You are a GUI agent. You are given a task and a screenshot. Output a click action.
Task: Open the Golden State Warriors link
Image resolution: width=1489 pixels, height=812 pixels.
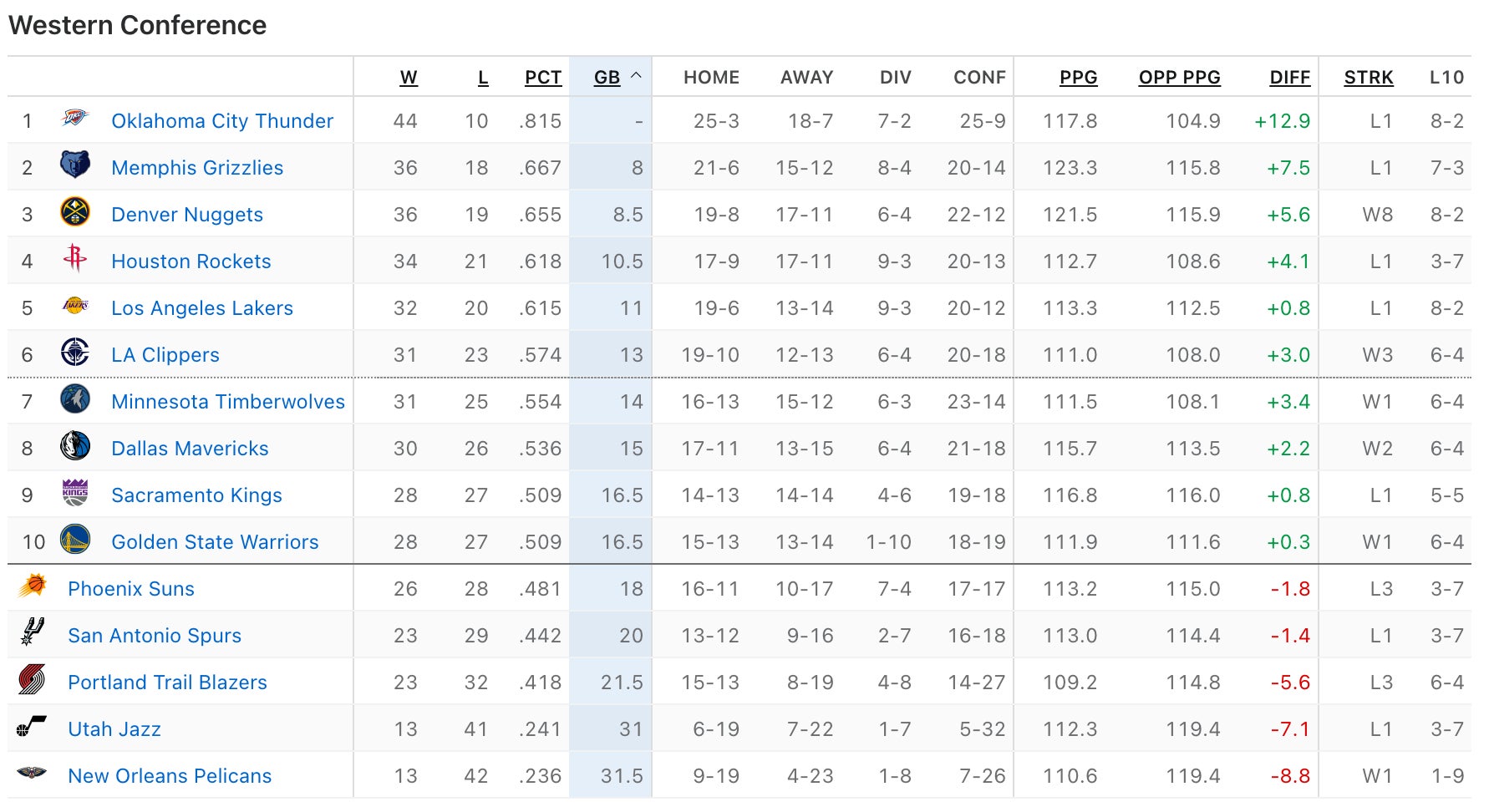[x=215, y=542]
